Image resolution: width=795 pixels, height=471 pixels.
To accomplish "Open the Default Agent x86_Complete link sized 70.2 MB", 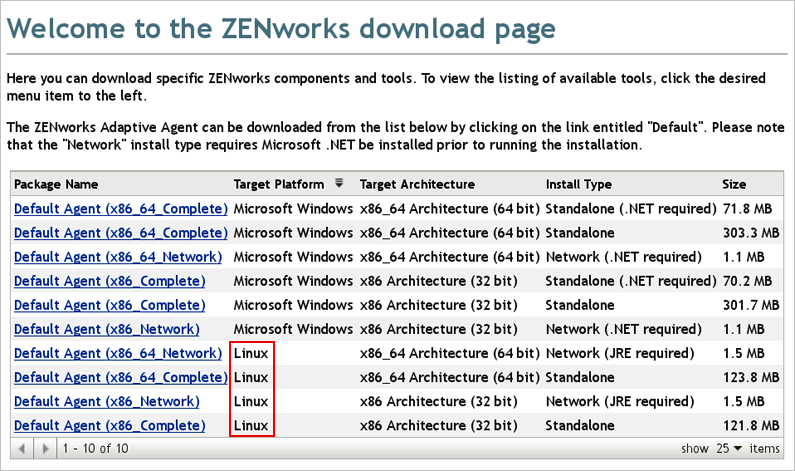I will [110, 281].
